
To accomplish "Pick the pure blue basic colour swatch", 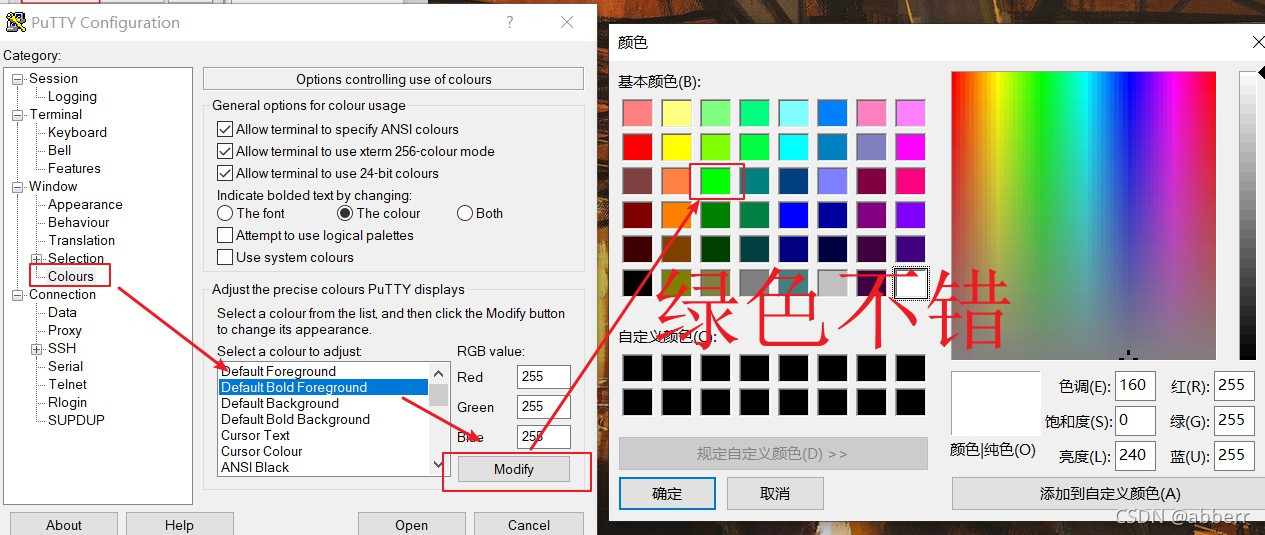I will click(793, 215).
